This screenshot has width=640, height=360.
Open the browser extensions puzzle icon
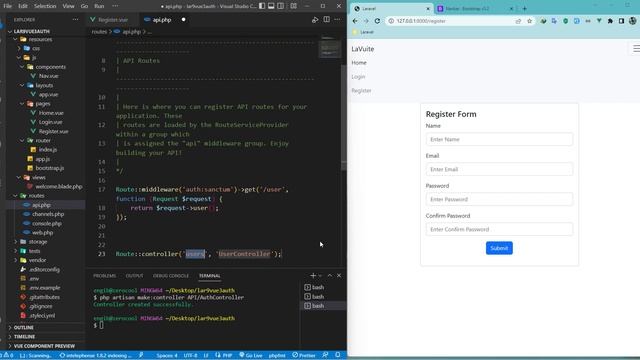[x=610, y=21]
